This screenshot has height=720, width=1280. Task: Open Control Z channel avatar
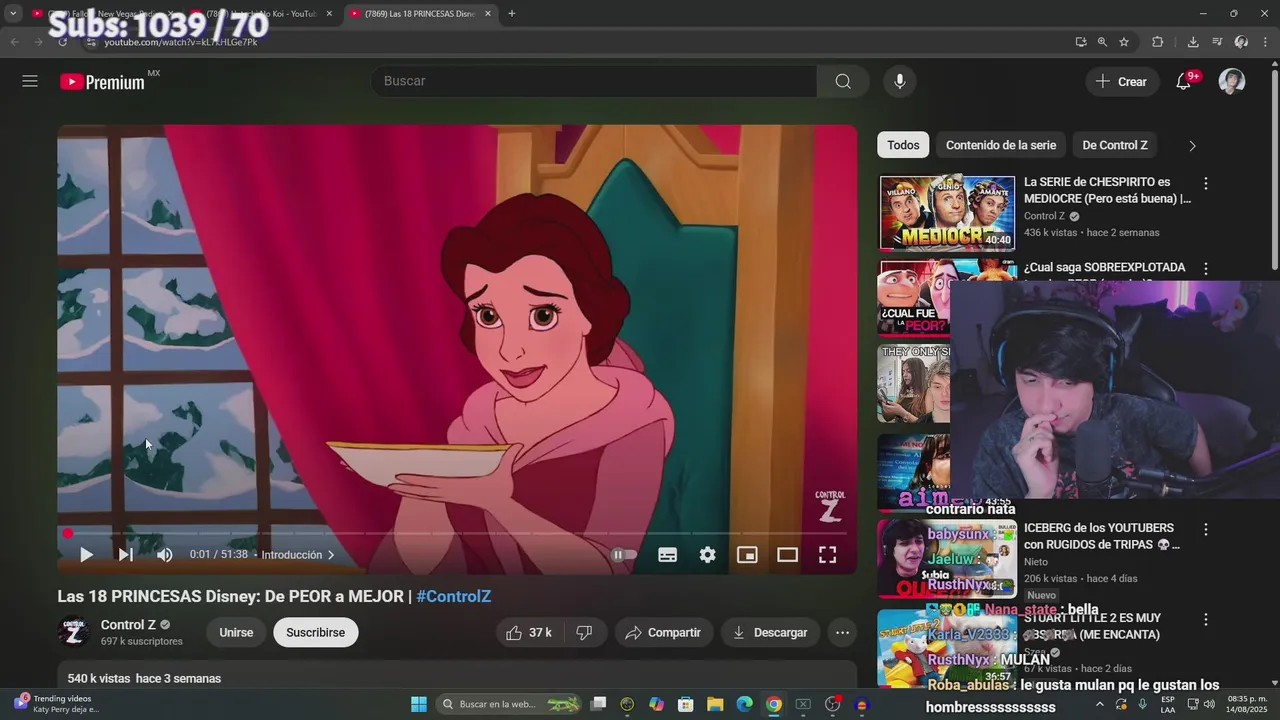point(74,632)
